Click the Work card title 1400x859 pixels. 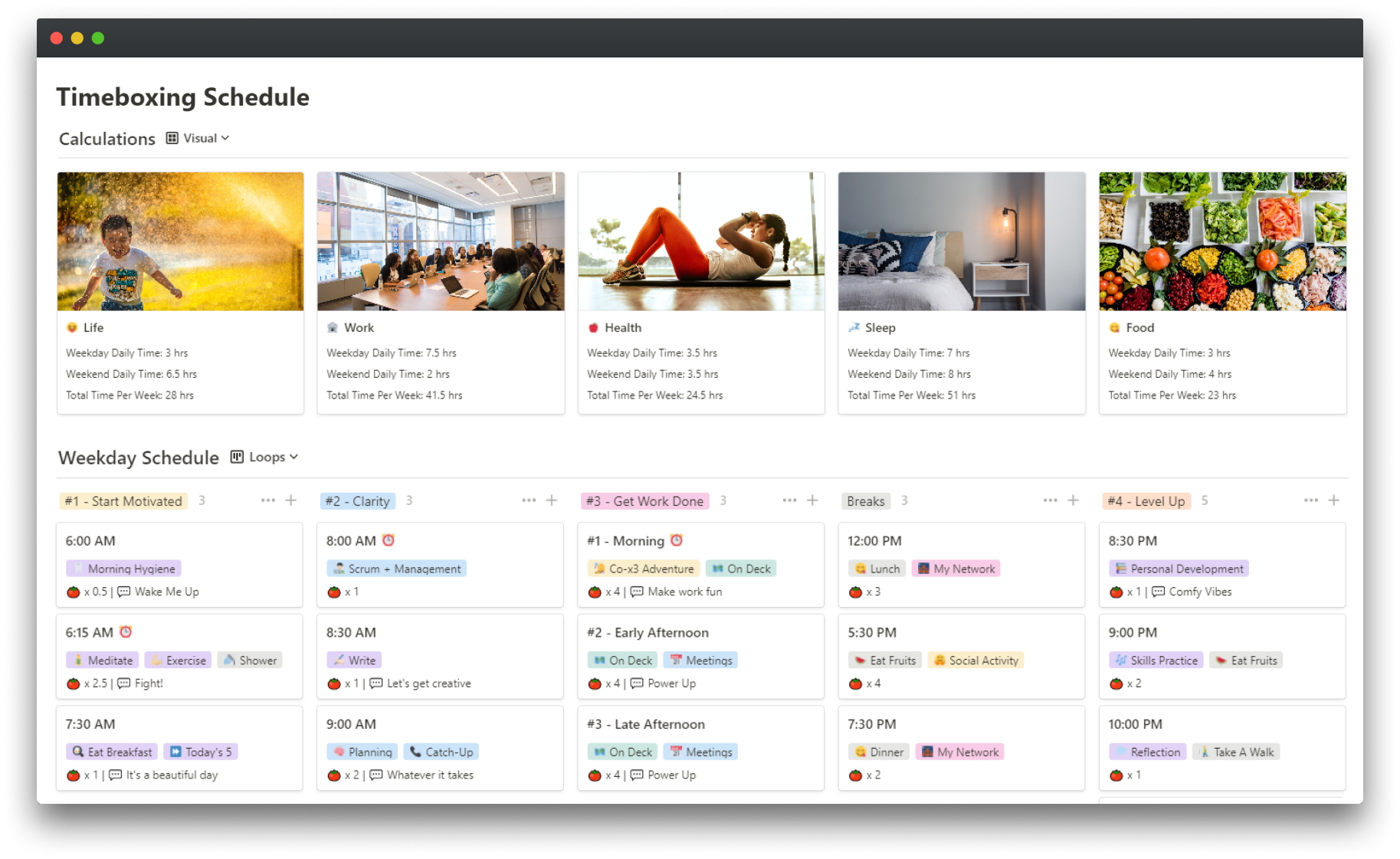[x=359, y=327]
